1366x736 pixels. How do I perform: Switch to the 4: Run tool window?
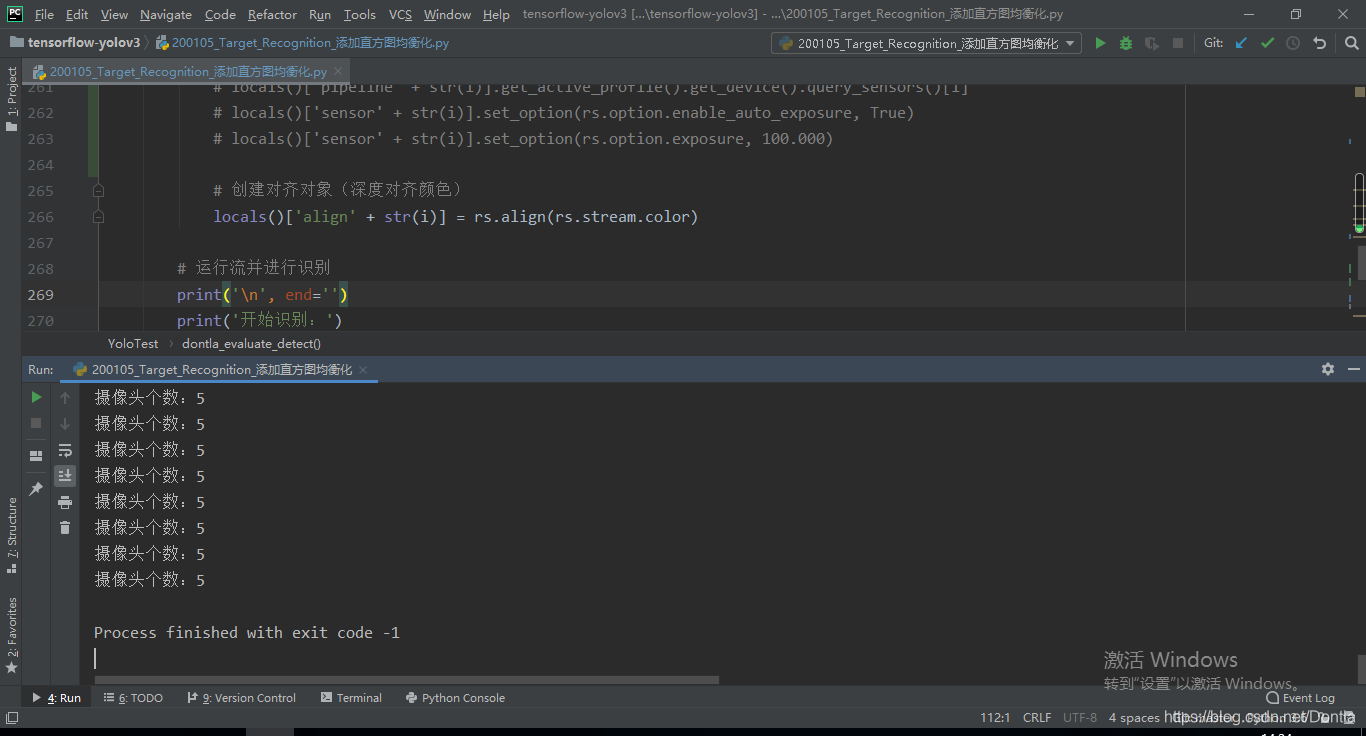point(57,698)
